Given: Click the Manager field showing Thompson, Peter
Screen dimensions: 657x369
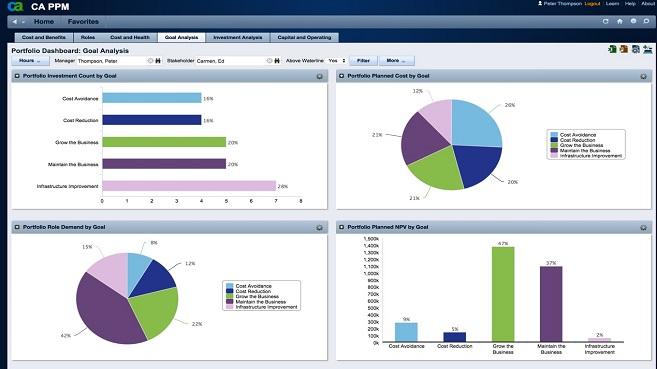Looking at the screenshot, I should click(x=112, y=61).
